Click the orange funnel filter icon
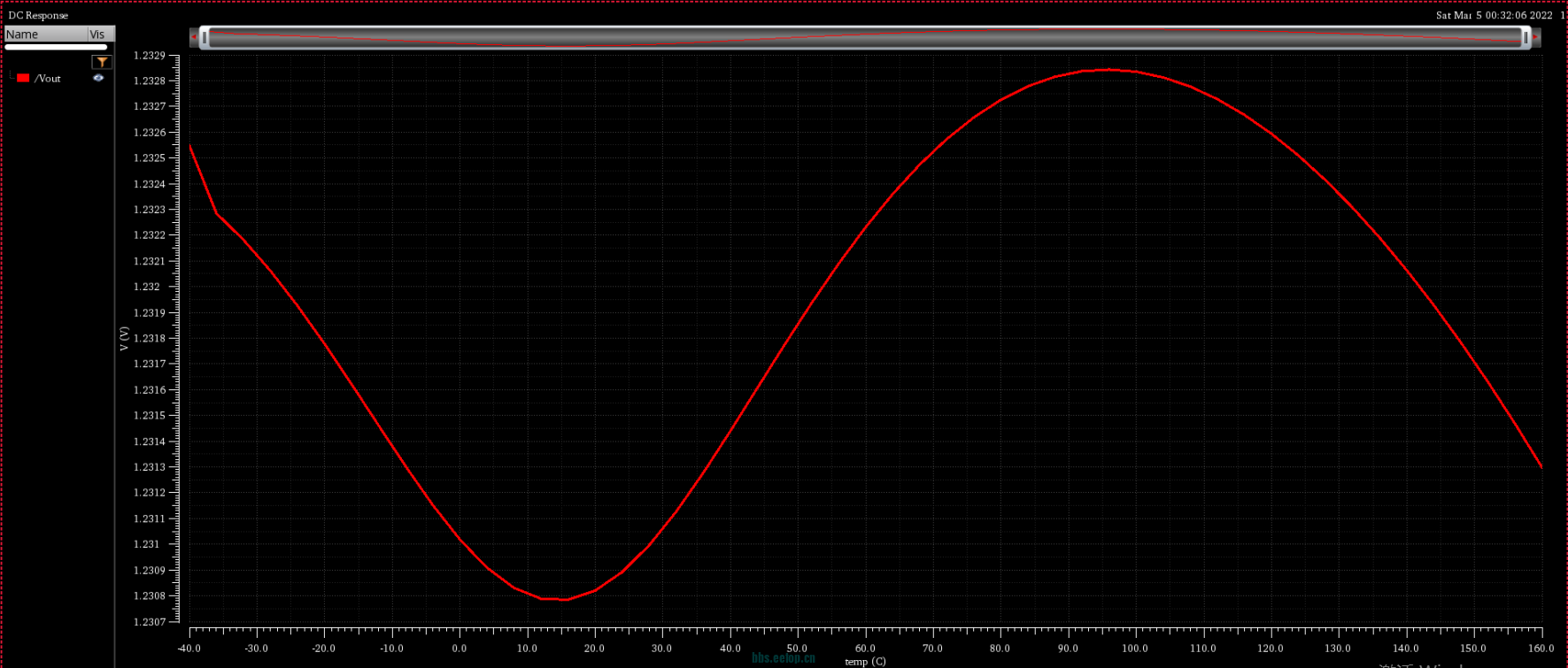Image resolution: width=1568 pixels, height=668 pixels. point(103,62)
